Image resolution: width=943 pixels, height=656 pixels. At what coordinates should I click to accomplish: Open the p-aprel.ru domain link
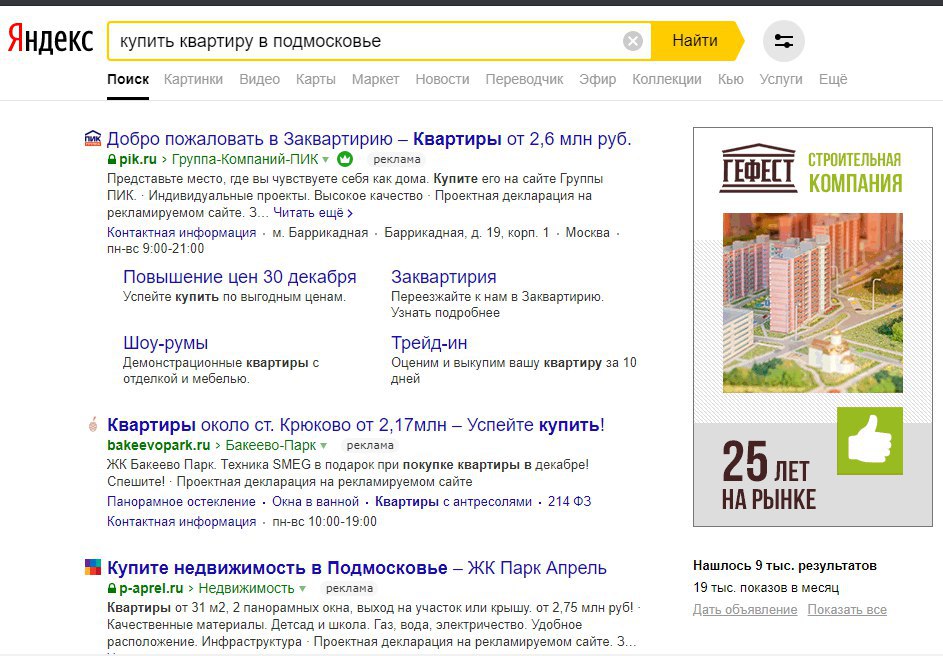[151, 588]
